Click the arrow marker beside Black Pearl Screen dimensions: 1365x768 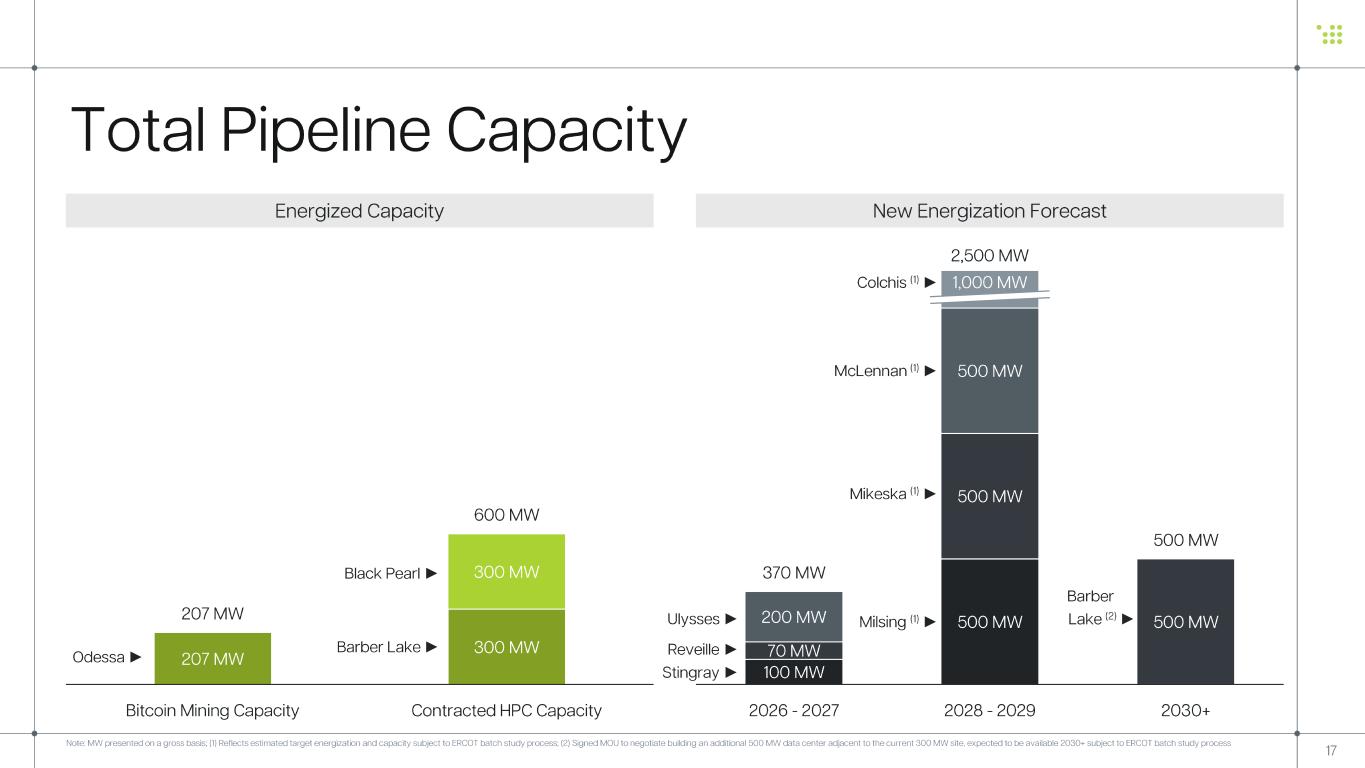click(x=431, y=573)
